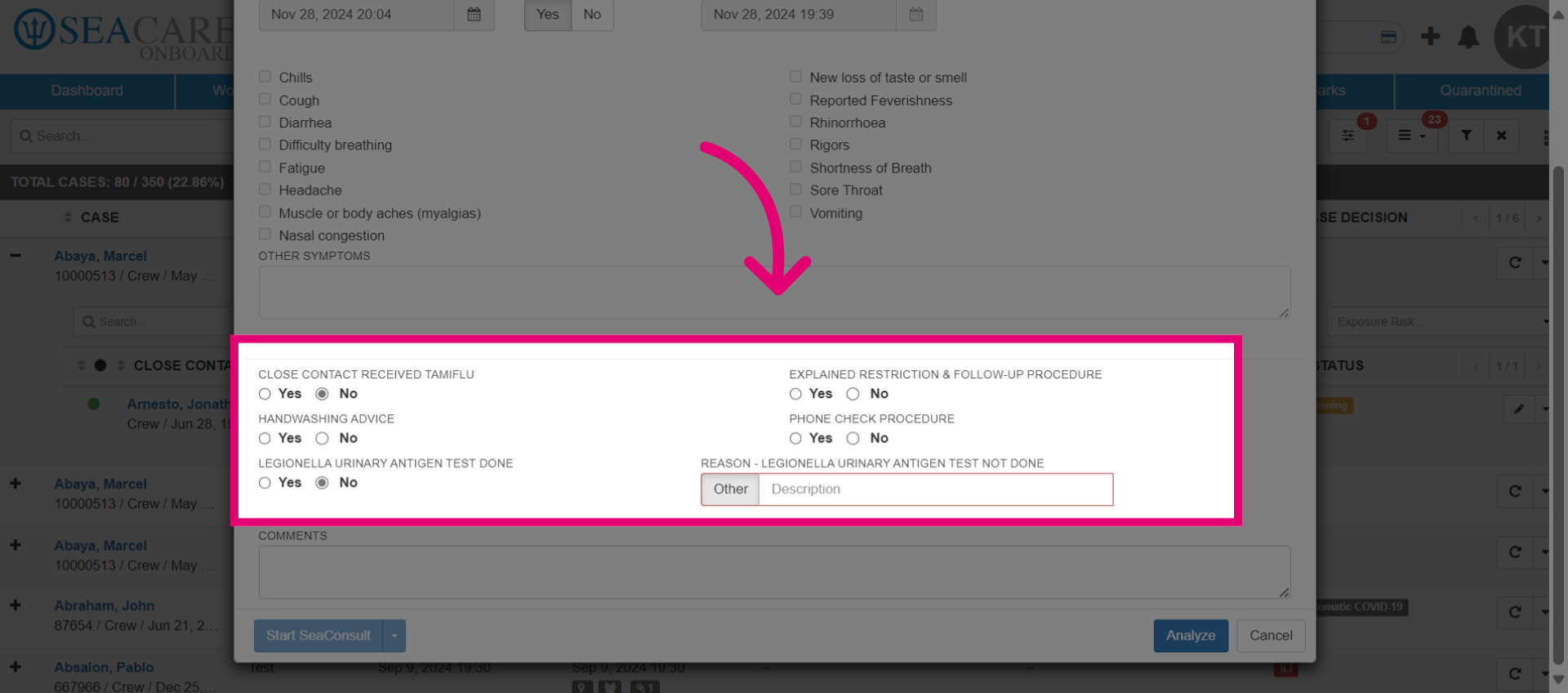Click the Start SeaConsult button
The width and height of the screenshot is (1568, 693).
pos(318,636)
